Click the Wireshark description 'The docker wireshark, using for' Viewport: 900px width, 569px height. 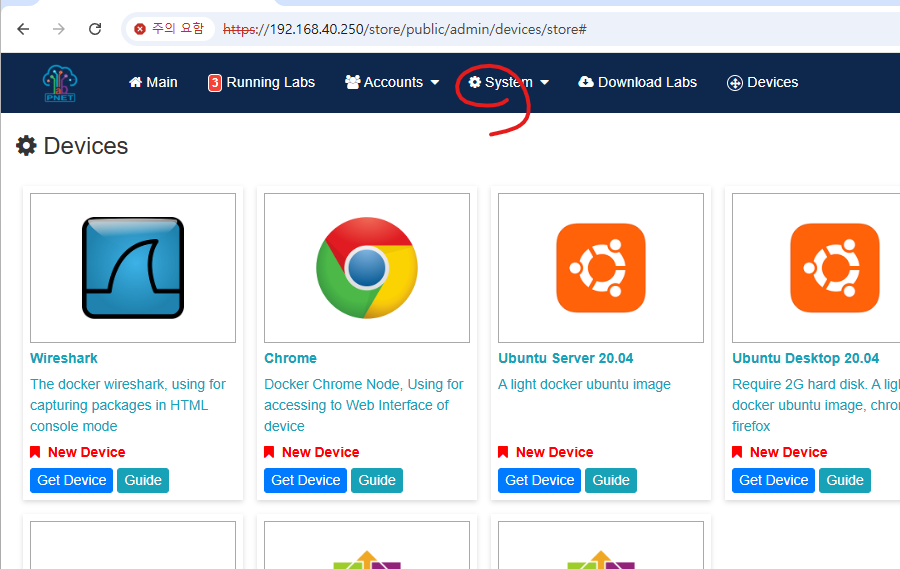[128, 384]
